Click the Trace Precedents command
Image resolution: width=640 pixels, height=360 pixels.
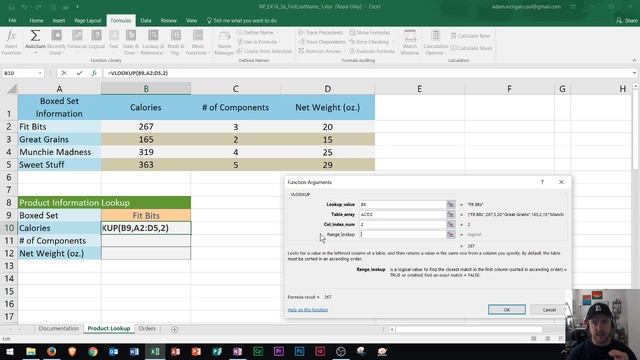click(x=321, y=32)
